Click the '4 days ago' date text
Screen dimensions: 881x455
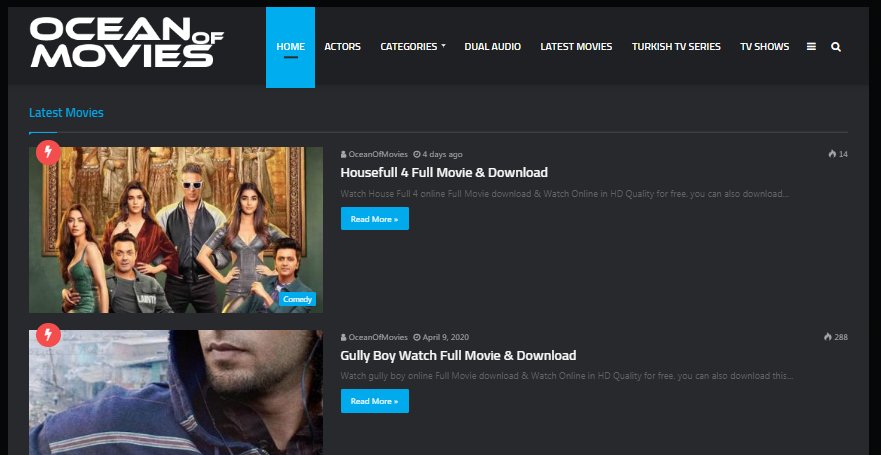(442, 154)
